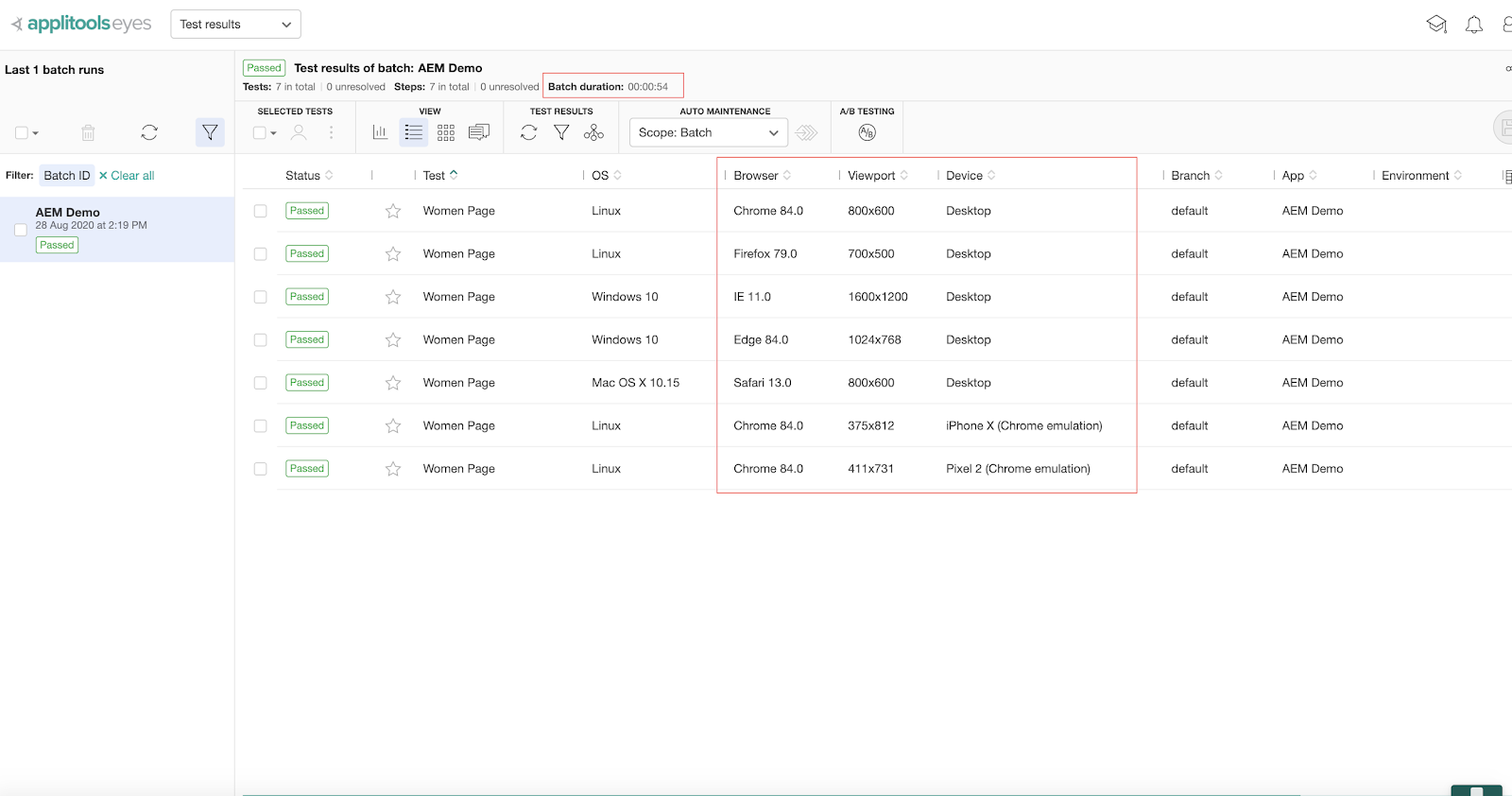Click the test results filter funnel

point(561,132)
